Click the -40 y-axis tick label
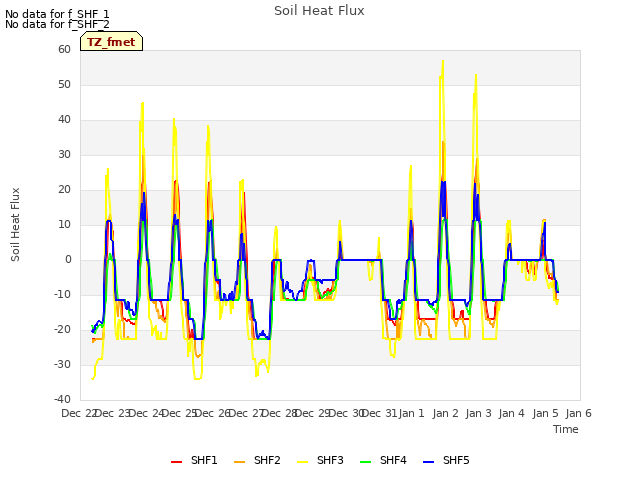 pyautogui.click(x=62, y=399)
